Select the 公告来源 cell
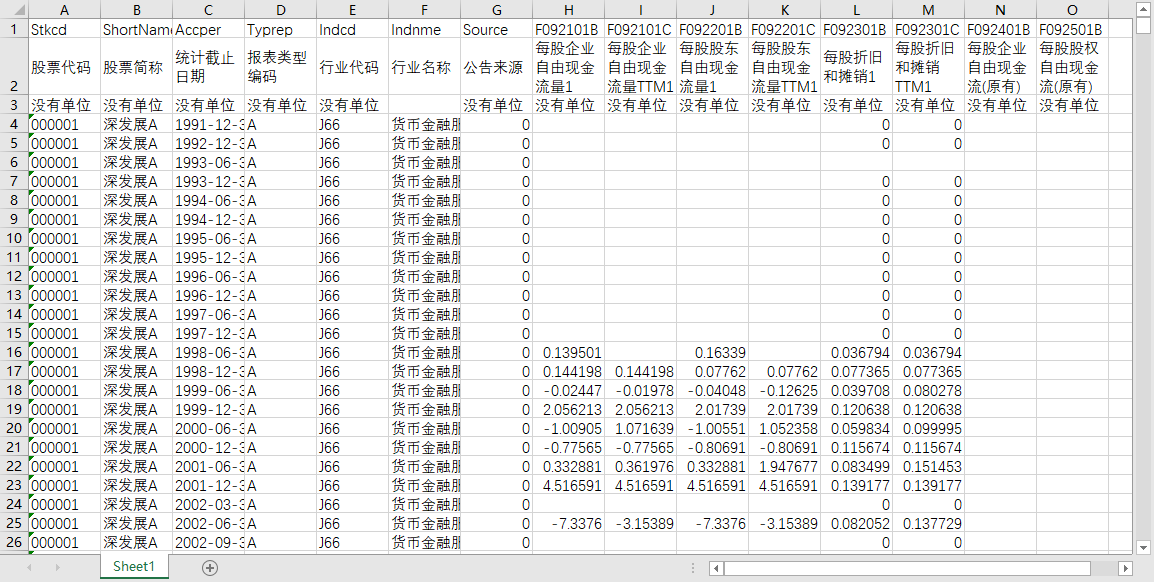Image resolution: width=1154 pixels, height=582 pixels. [x=497, y=67]
